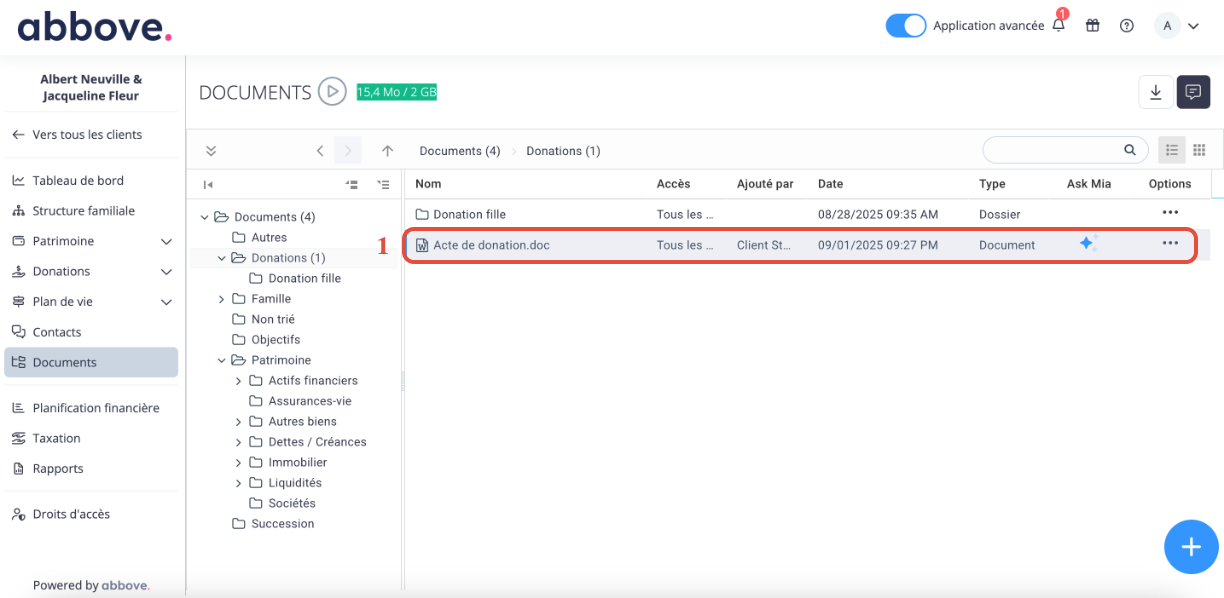This screenshot has height=598, width=1224.
Task: Collapse the Donations (1) tree folder
Action: (221, 258)
